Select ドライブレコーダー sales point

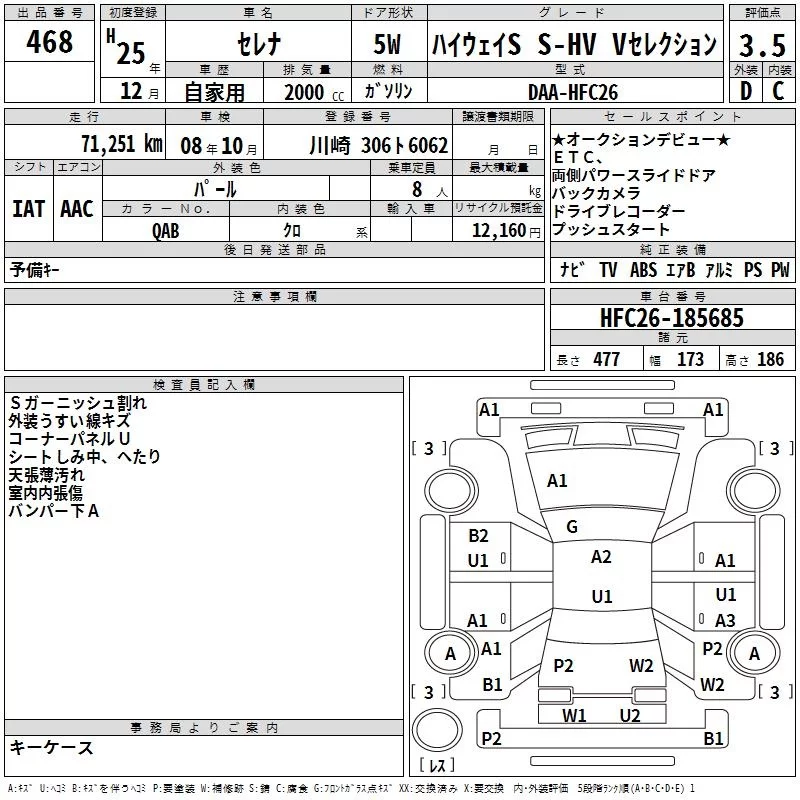(618, 211)
